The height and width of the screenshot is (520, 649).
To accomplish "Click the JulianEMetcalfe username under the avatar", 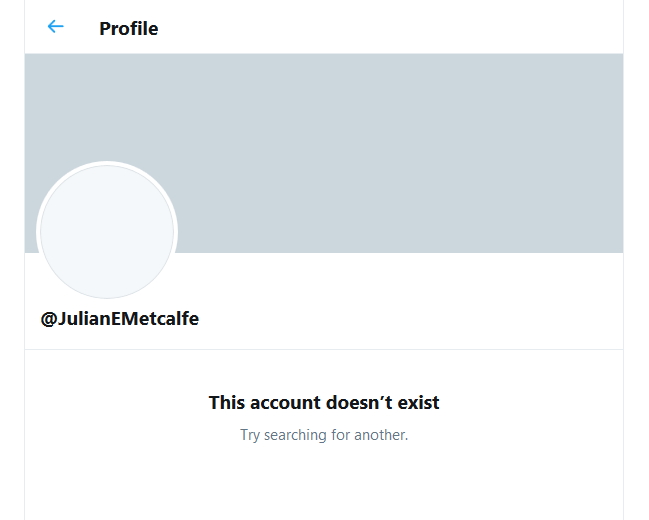I will (120, 319).
